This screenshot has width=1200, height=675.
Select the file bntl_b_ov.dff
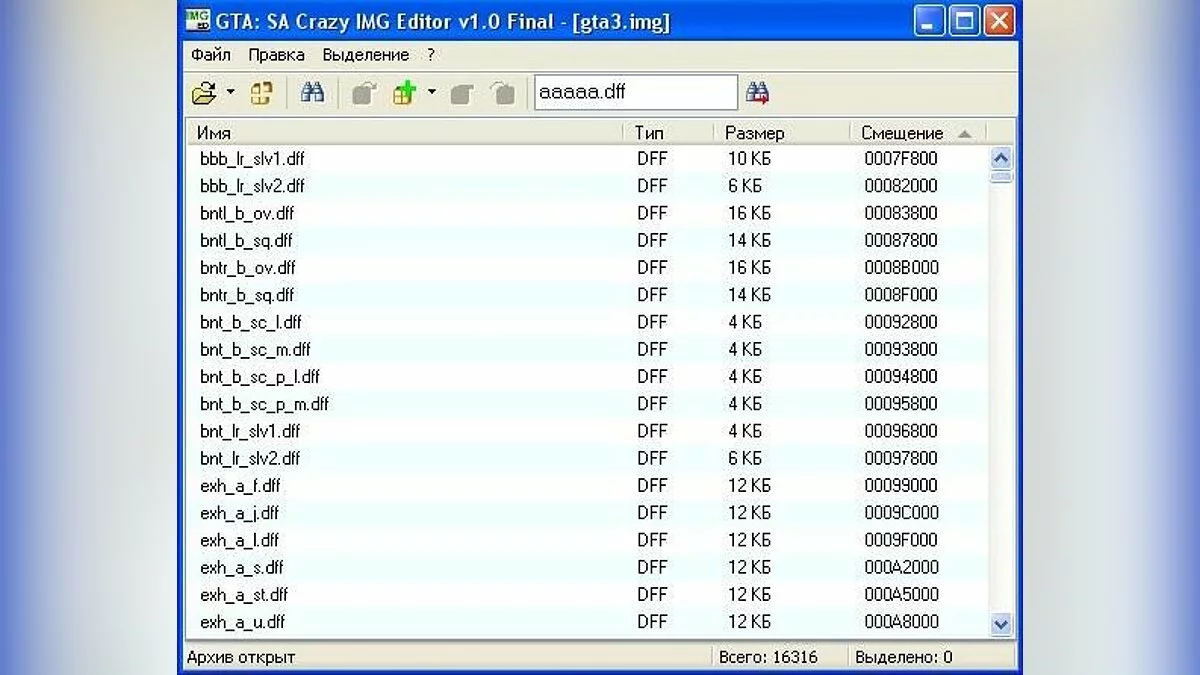[x=247, y=213]
